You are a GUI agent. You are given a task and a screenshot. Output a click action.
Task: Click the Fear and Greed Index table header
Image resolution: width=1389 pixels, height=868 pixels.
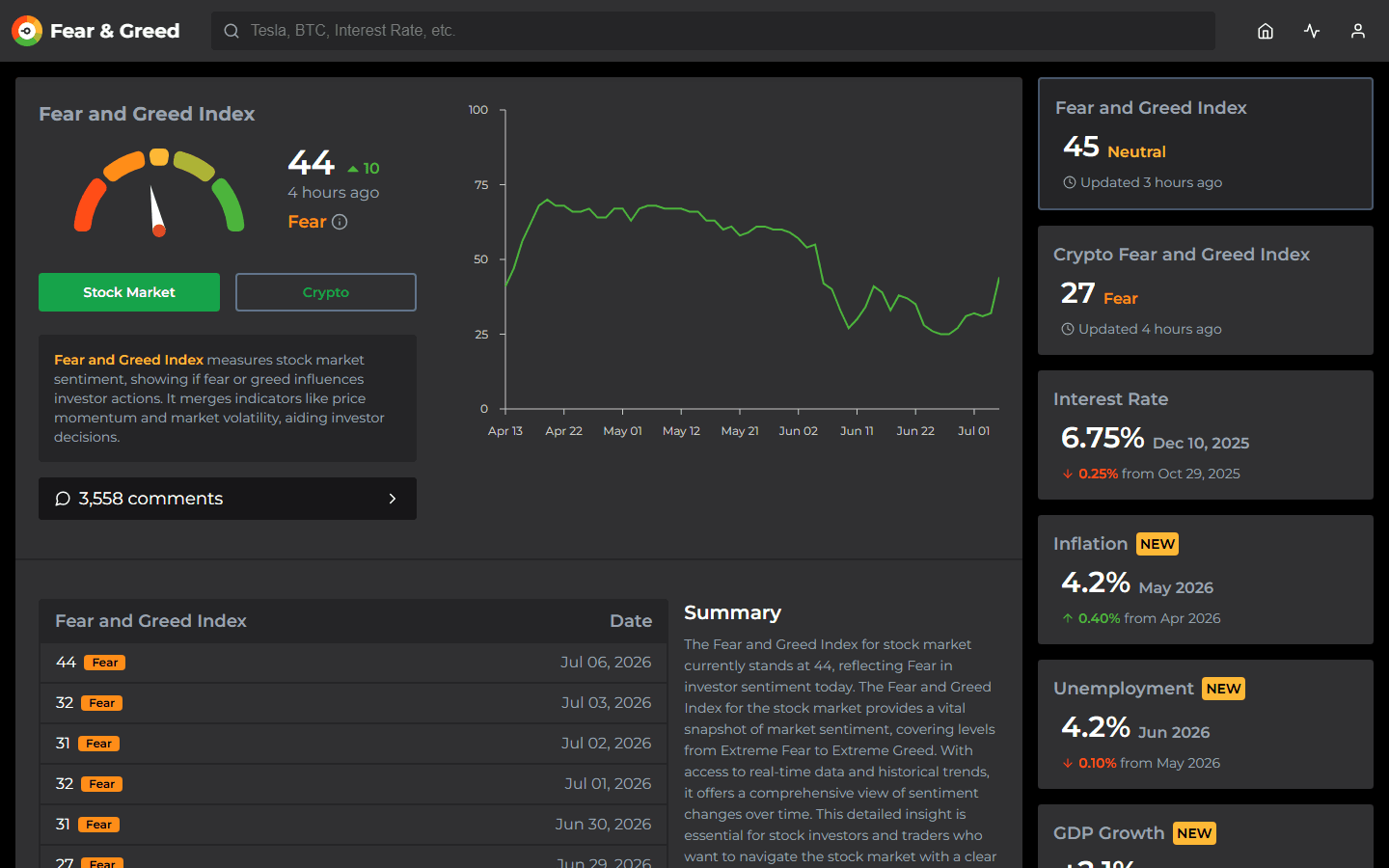tap(151, 621)
